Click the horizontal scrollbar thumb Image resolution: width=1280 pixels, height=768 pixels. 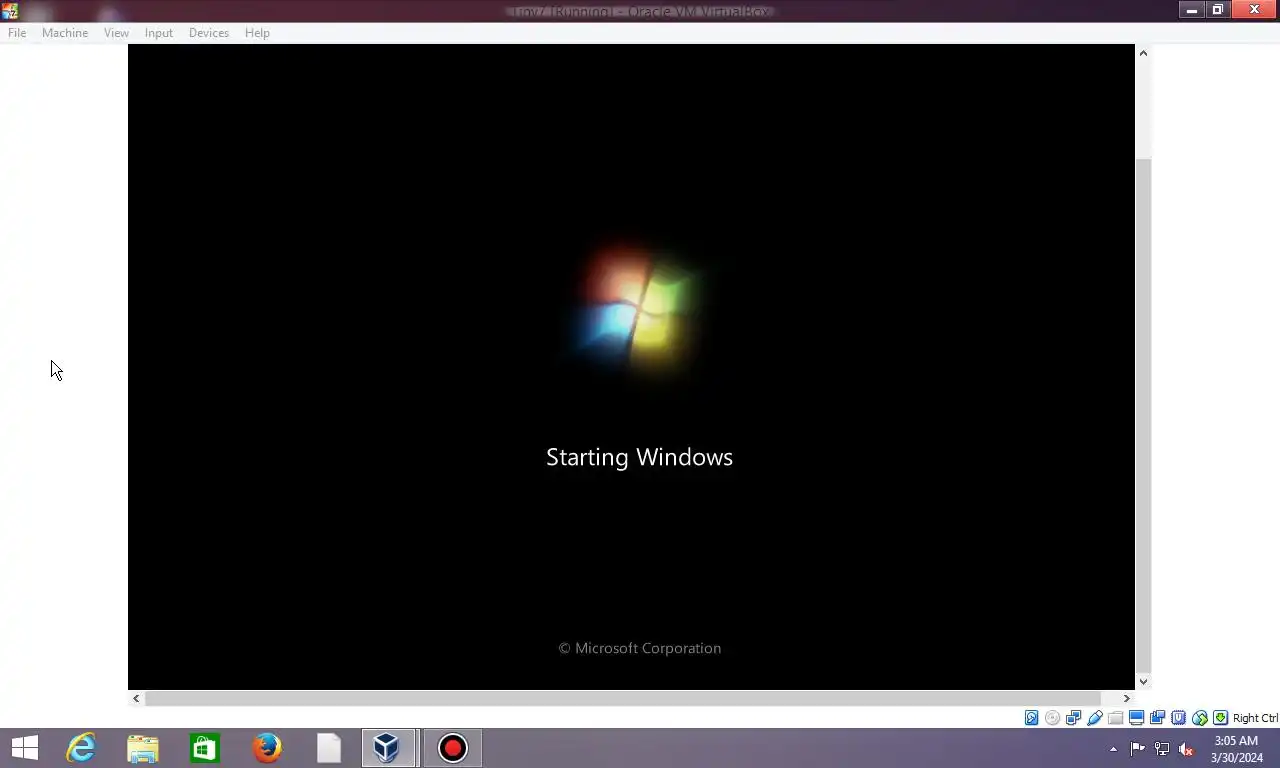tap(623, 699)
